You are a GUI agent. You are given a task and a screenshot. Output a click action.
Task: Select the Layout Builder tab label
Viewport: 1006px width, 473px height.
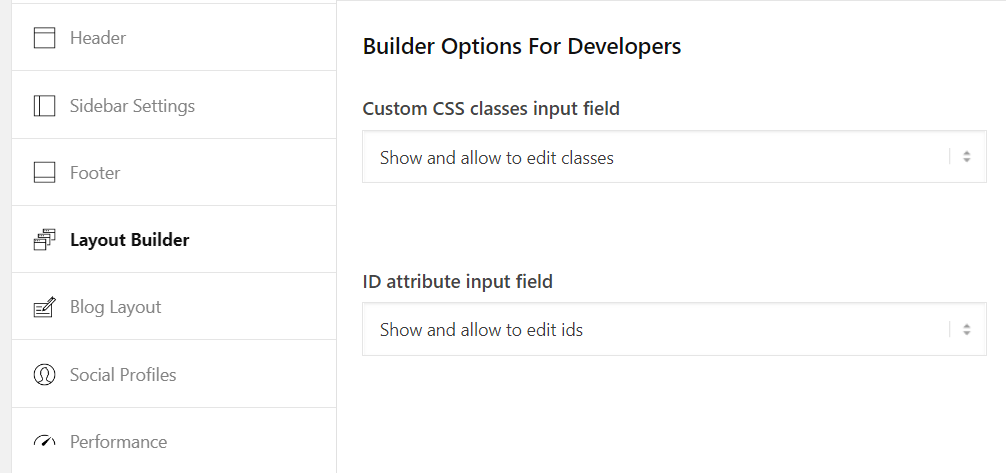(130, 240)
